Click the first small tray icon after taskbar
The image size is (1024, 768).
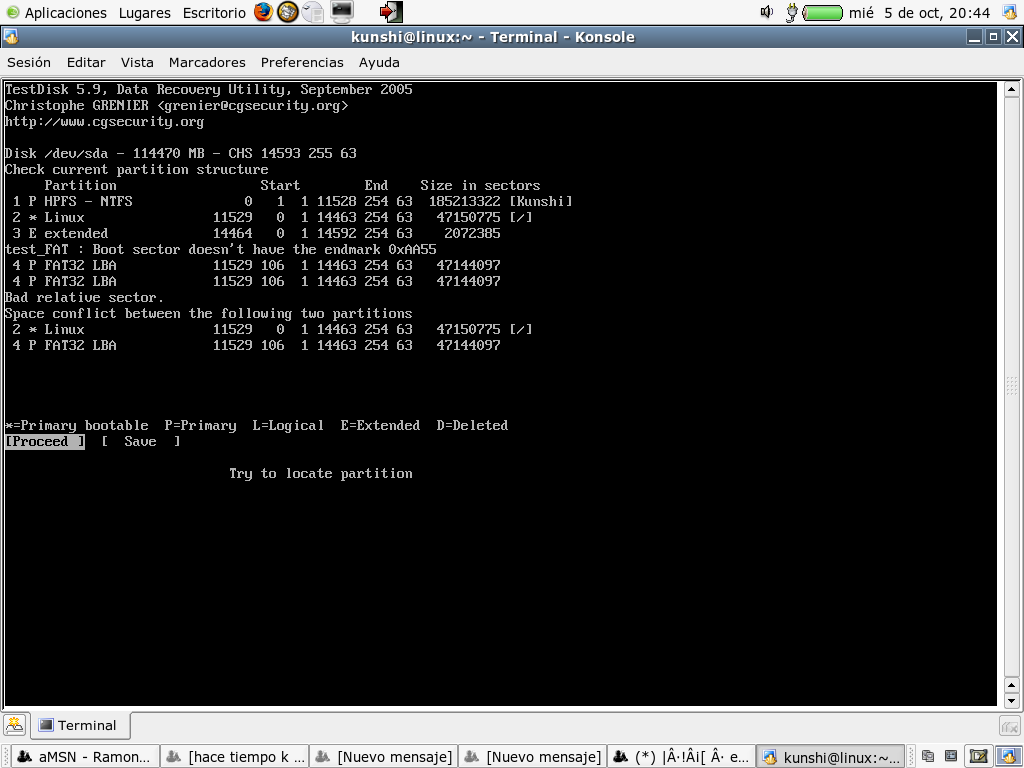pyautogui.click(x=927, y=756)
